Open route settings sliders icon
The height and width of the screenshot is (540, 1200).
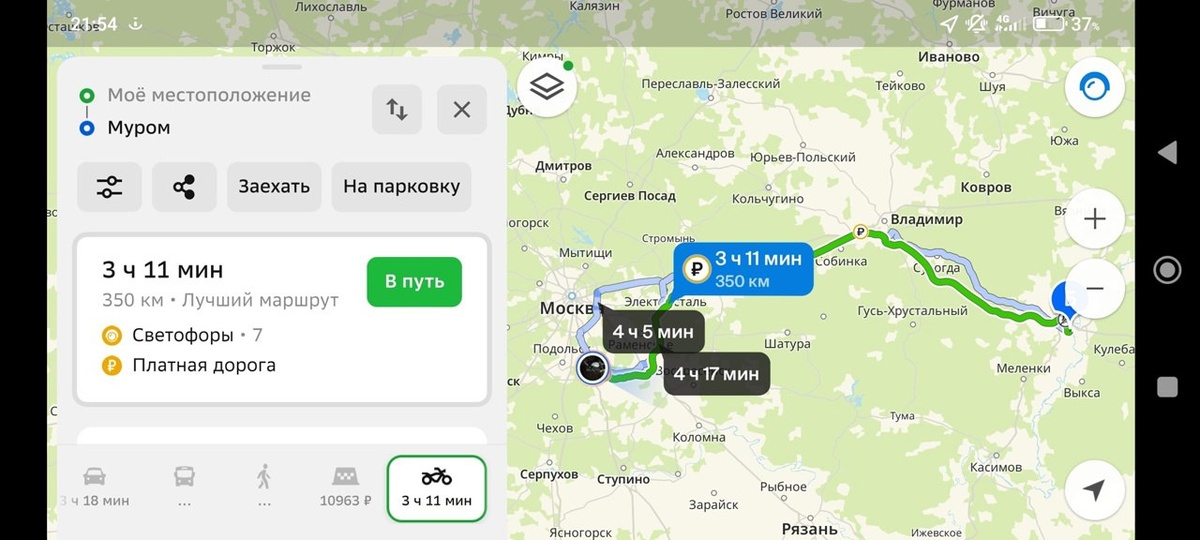click(x=109, y=187)
